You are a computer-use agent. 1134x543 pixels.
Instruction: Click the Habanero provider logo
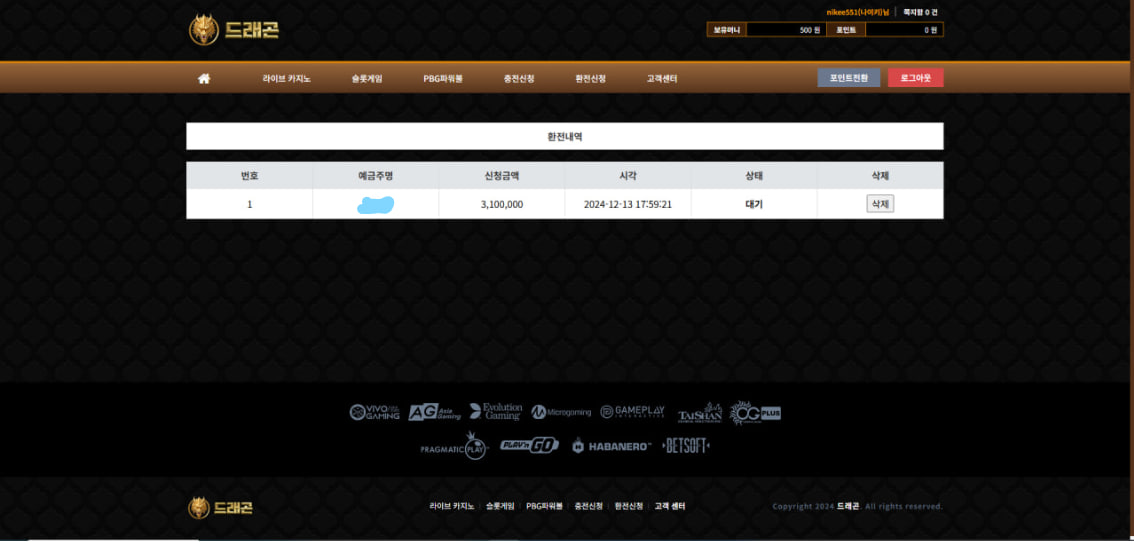point(611,446)
